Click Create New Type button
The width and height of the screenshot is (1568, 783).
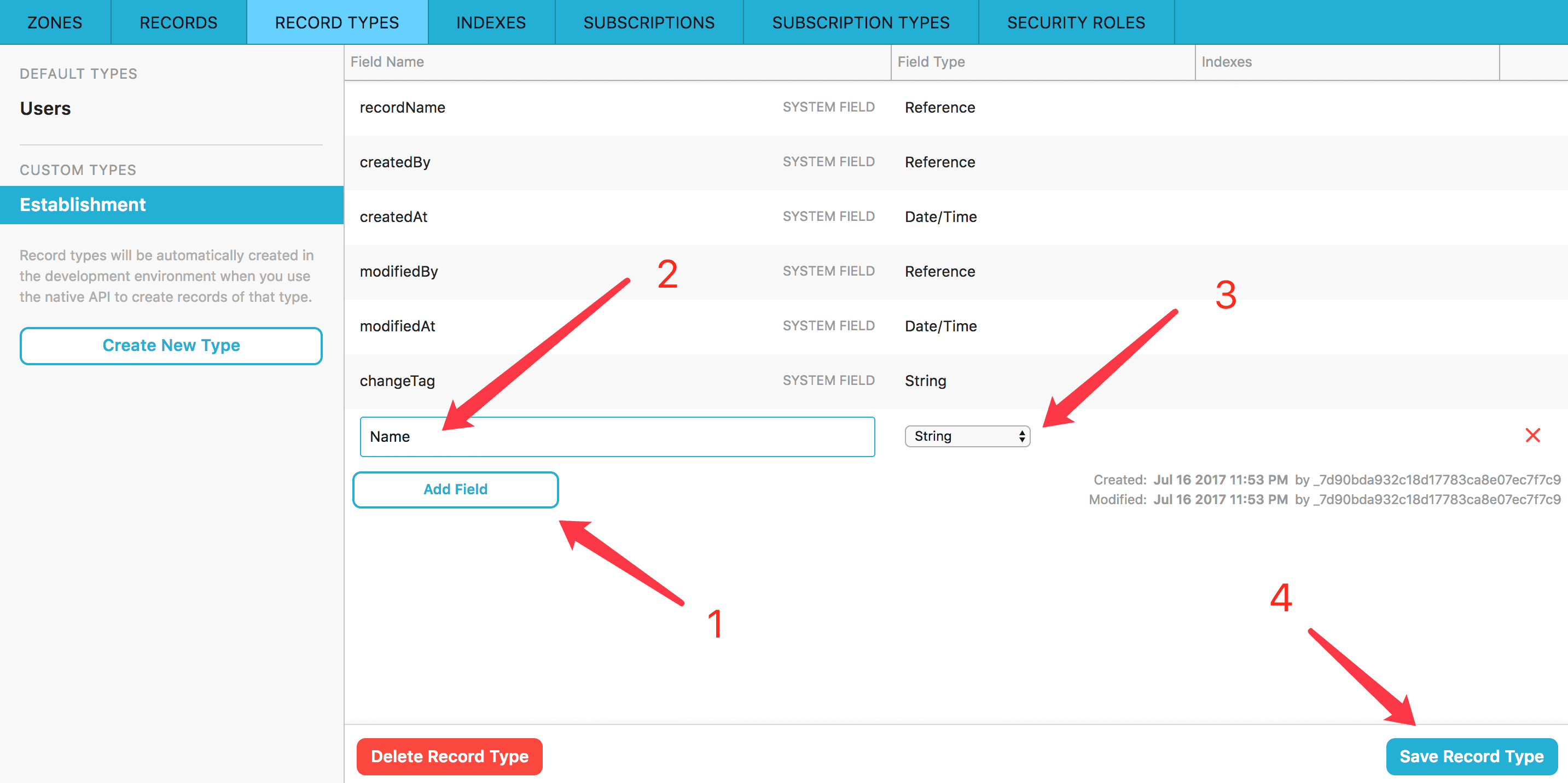[171, 346]
